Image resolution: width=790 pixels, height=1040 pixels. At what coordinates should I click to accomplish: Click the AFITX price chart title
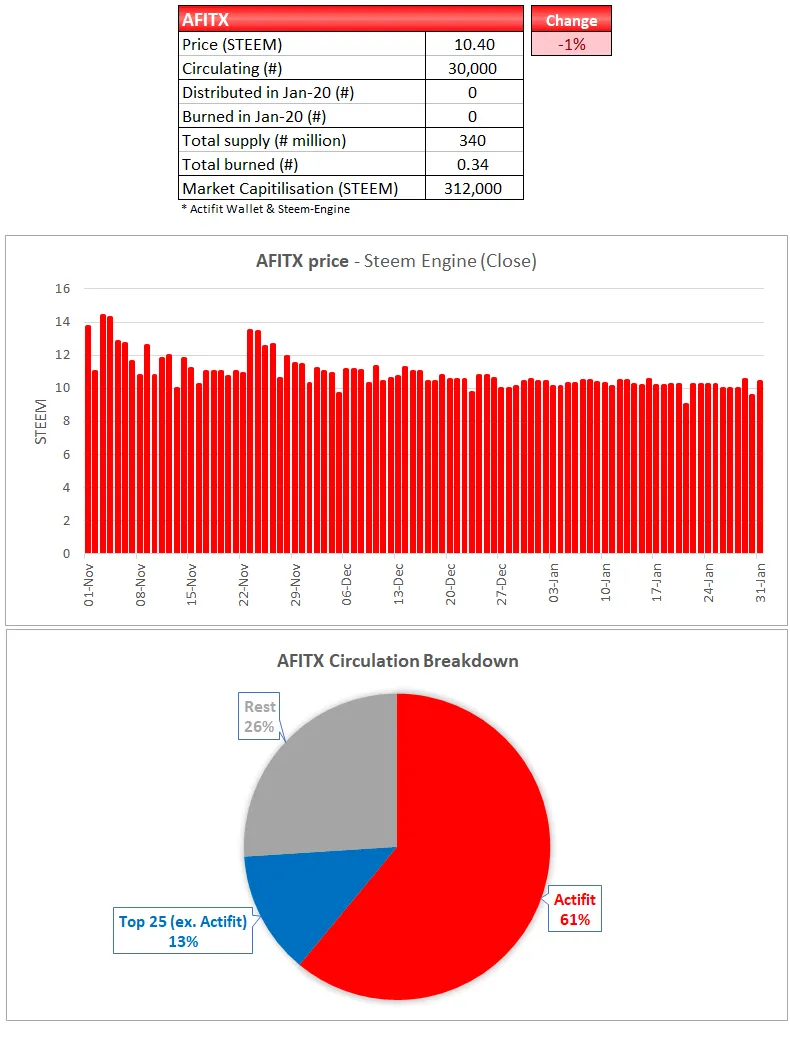click(x=396, y=261)
